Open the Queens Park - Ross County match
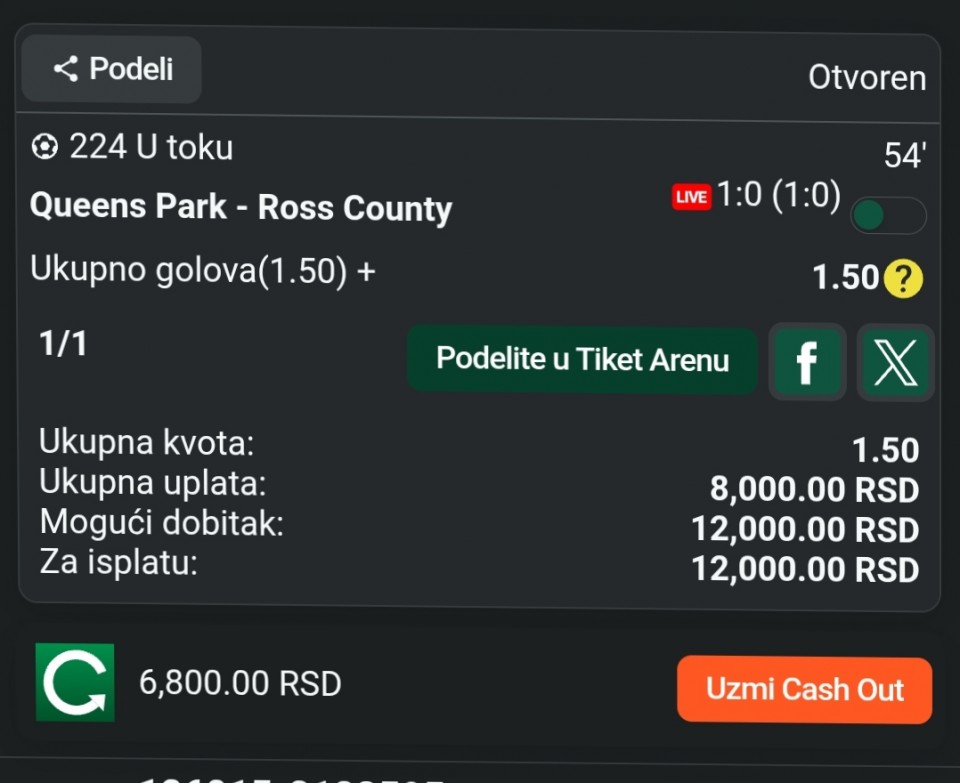This screenshot has height=783, width=960. click(x=241, y=208)
